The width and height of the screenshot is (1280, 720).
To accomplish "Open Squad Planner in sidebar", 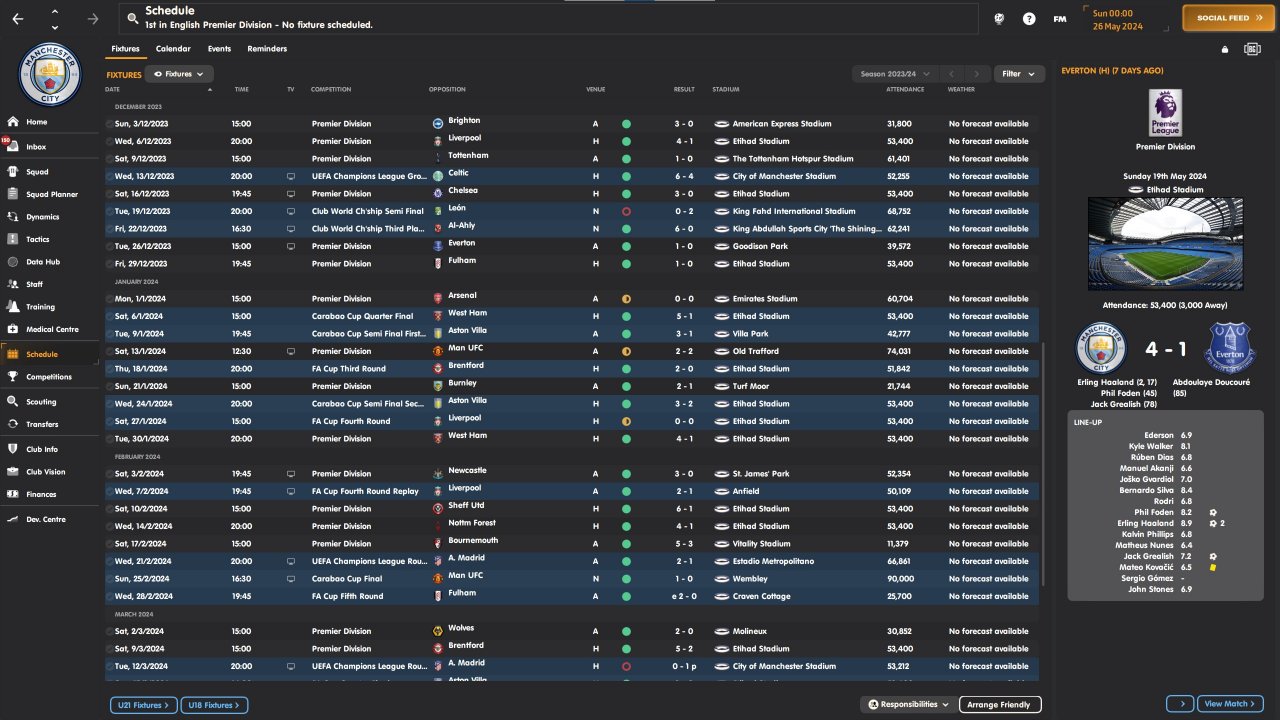I will click(x=50, y=194).
